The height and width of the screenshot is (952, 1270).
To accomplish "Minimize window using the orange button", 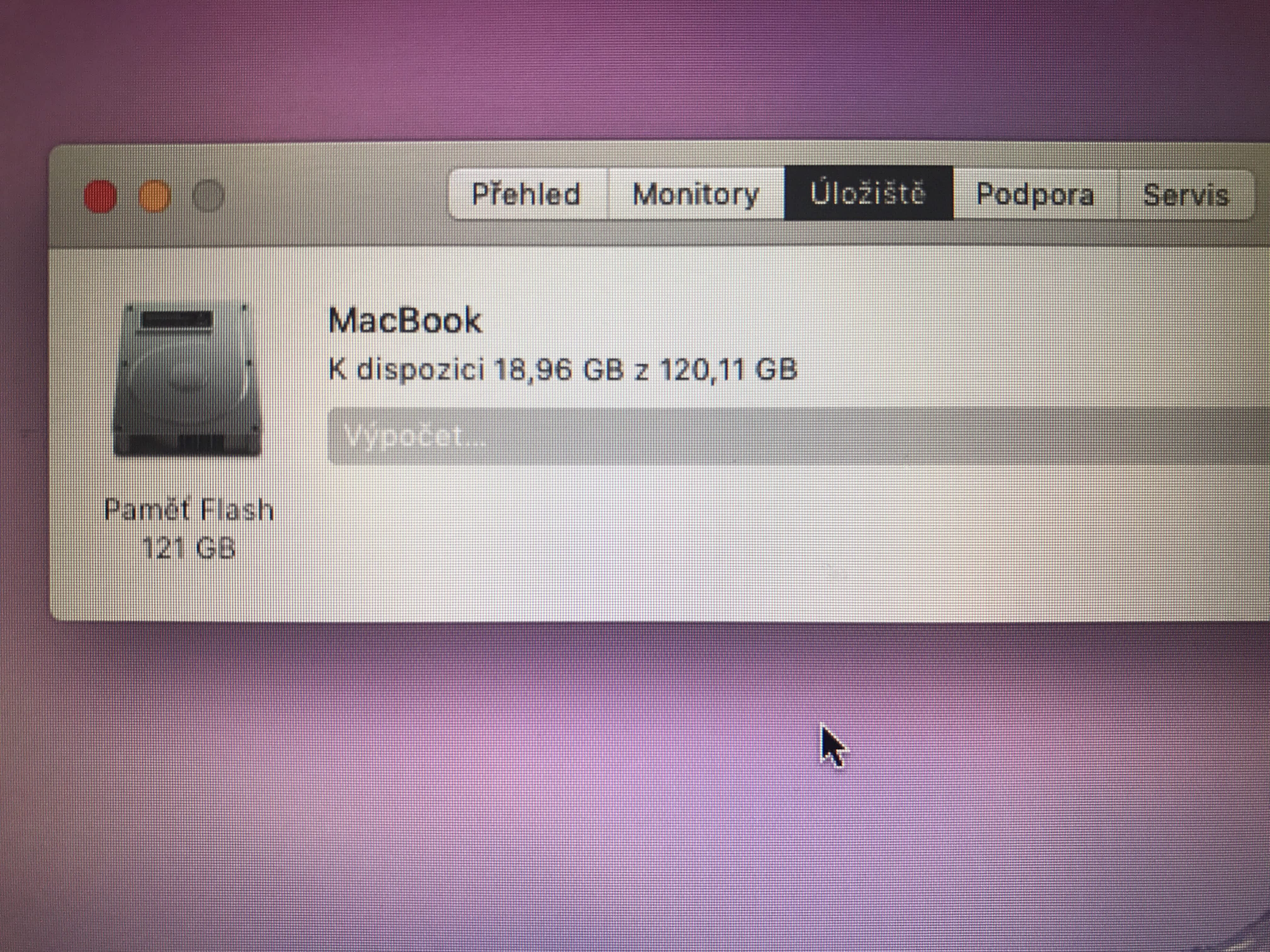I will [x=154, y=196].
